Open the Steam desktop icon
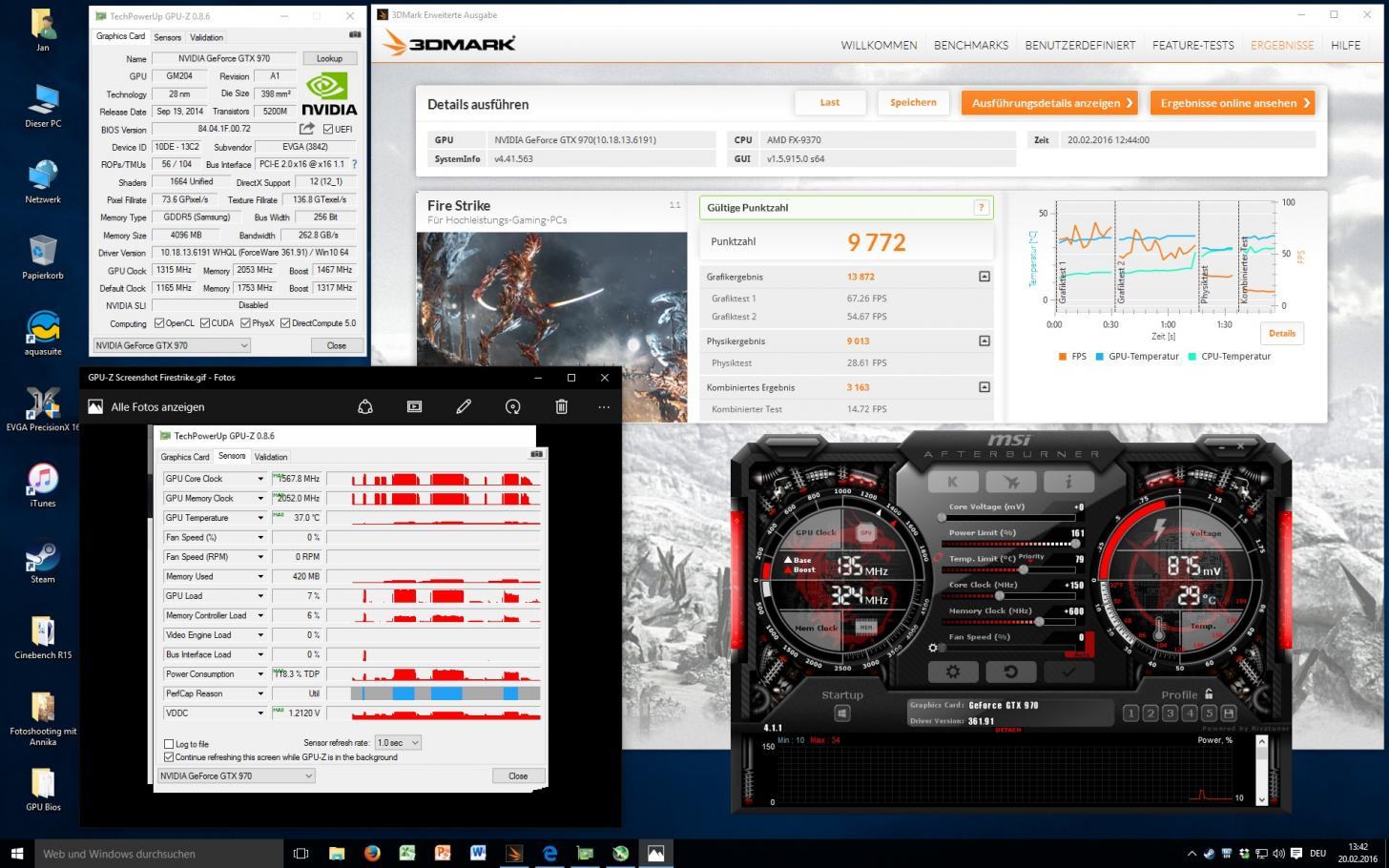The width and height of the screenshot is (1389, 868). (43, 562)
